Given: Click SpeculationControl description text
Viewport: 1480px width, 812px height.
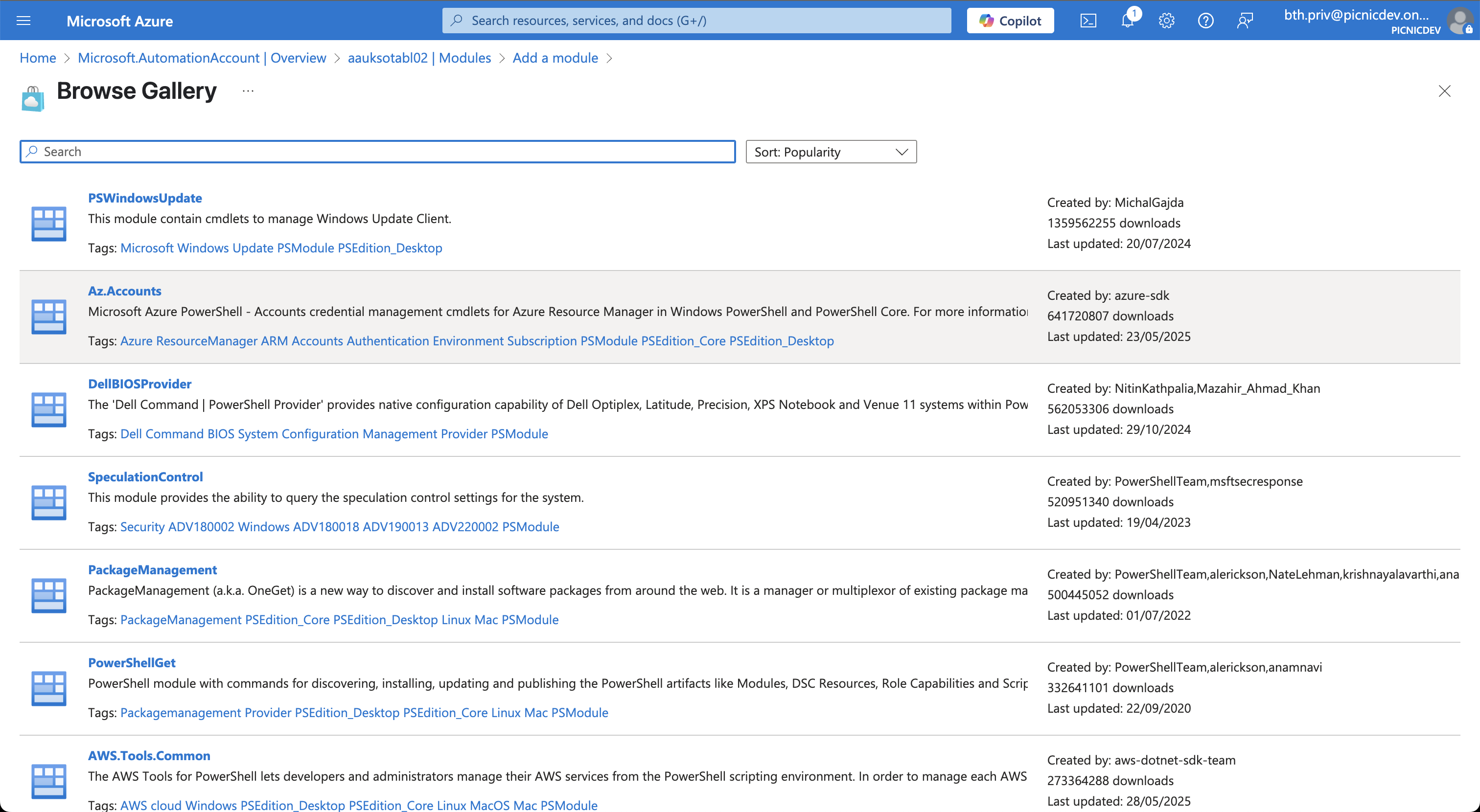Looking at the screenshot, I should pos(336,498).
